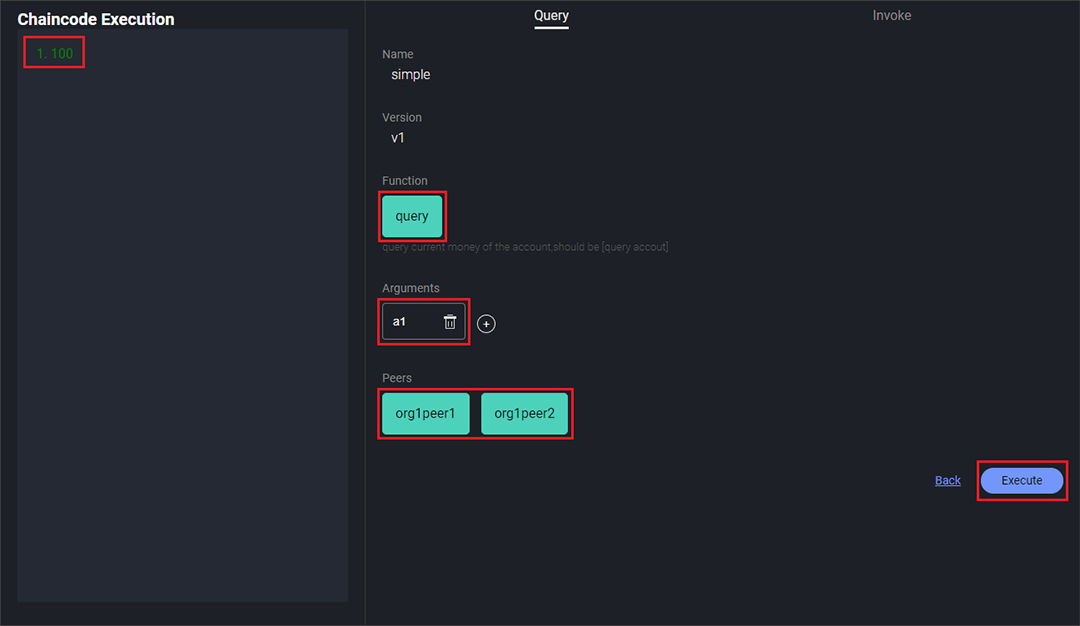Click the 'Chaincode Execution' heading
1080x626 pixels.
point(96,19)
